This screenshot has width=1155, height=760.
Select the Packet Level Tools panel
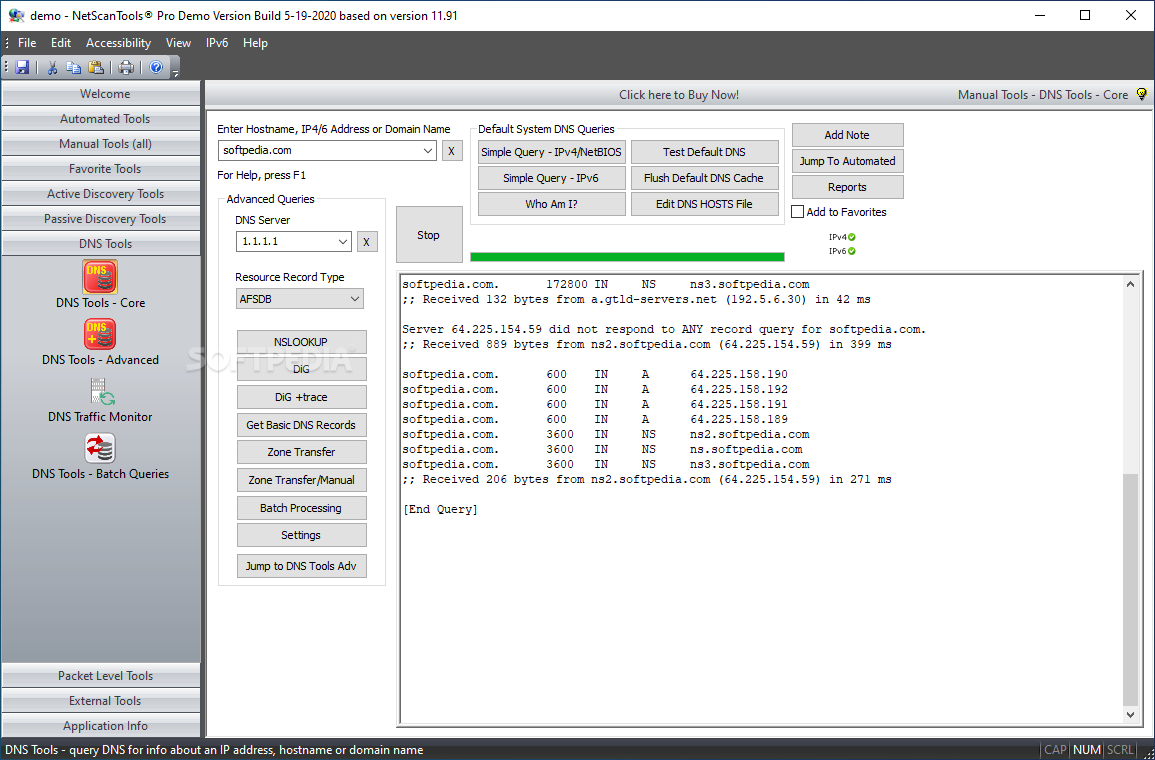pyautogui.click(x=101, y=675)
